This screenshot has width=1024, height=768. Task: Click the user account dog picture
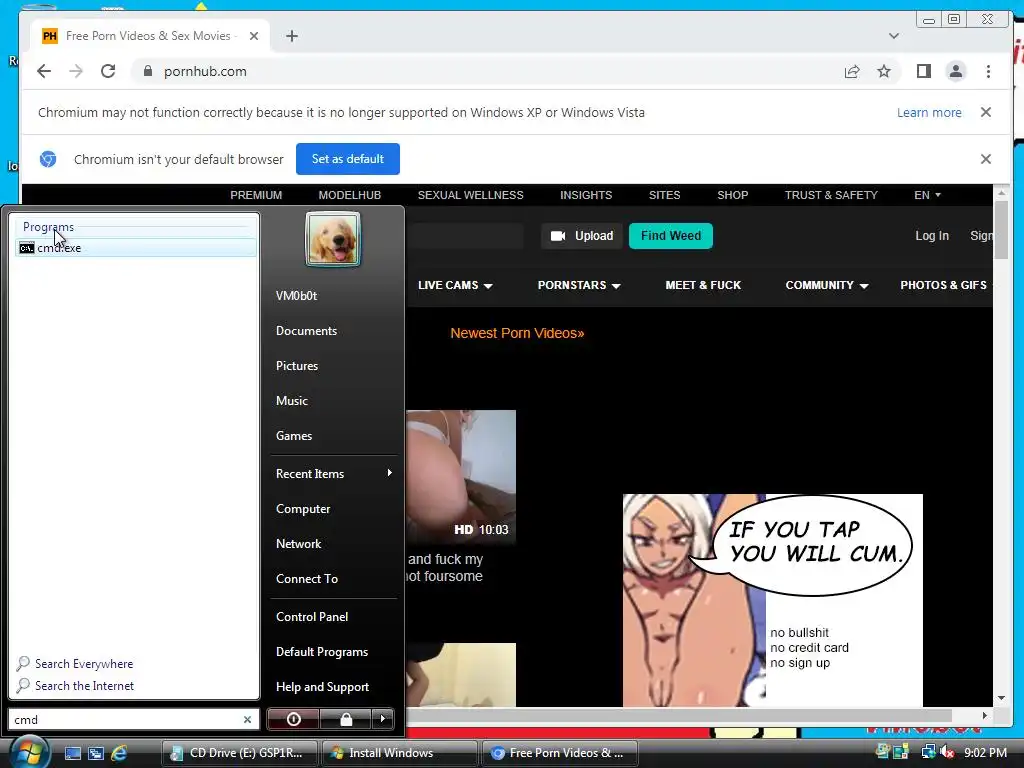(332, 239)
